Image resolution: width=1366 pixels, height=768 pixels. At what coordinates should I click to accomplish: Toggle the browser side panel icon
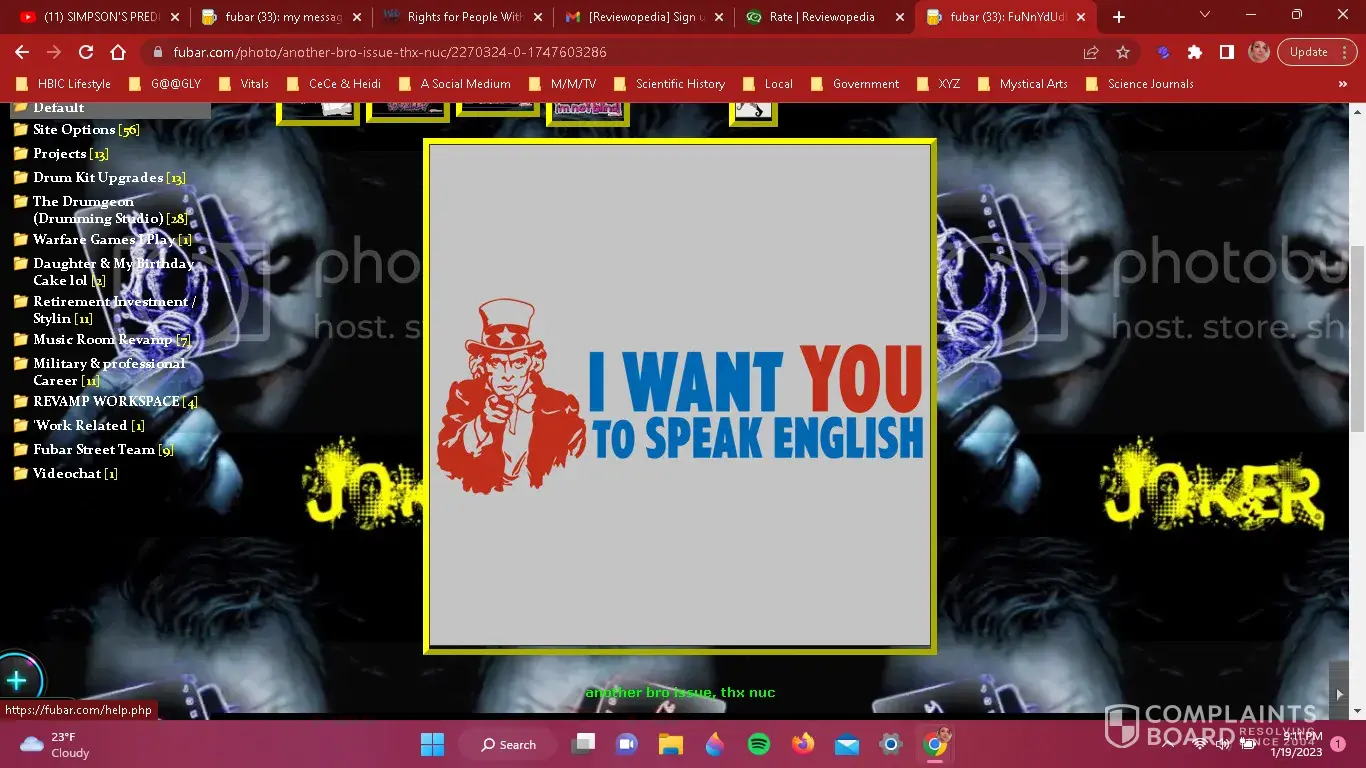[x=1227, y=52]
